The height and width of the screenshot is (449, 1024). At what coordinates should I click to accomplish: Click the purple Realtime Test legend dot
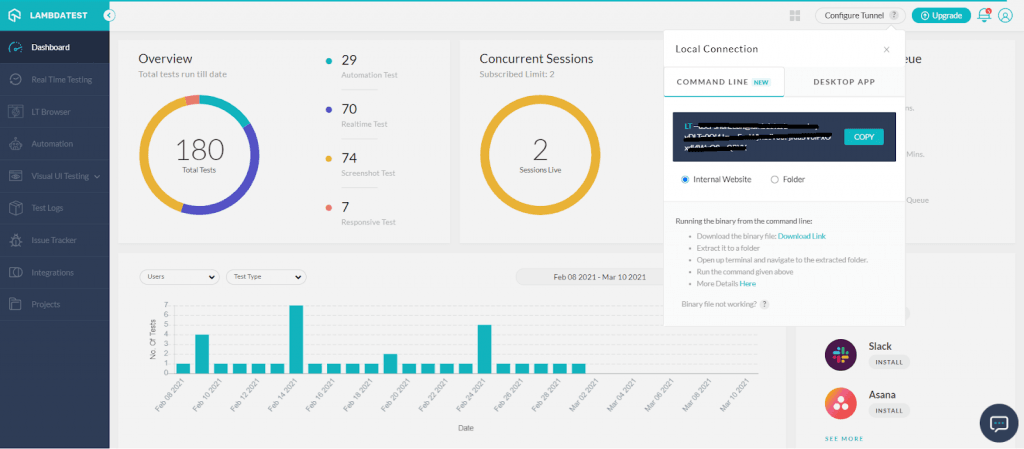[328, 110]
